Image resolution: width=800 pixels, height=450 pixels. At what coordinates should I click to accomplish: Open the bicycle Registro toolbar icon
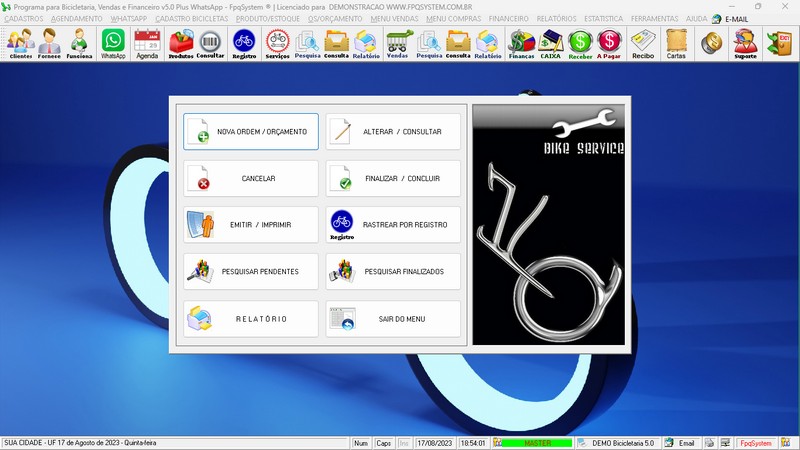coord(244,43)
